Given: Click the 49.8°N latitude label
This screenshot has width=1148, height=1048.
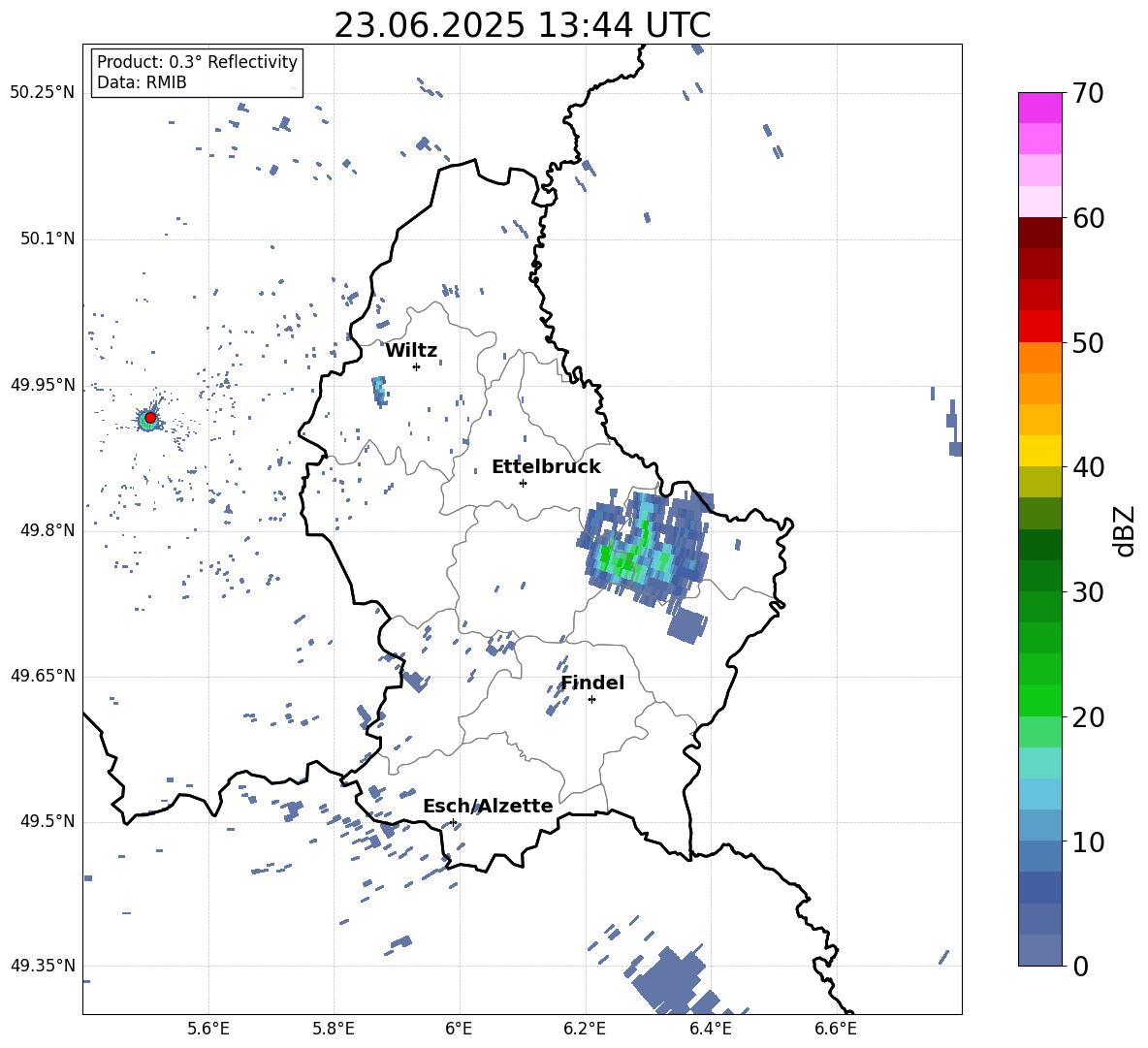Looking at the screenshot, I should coord(47,530).
